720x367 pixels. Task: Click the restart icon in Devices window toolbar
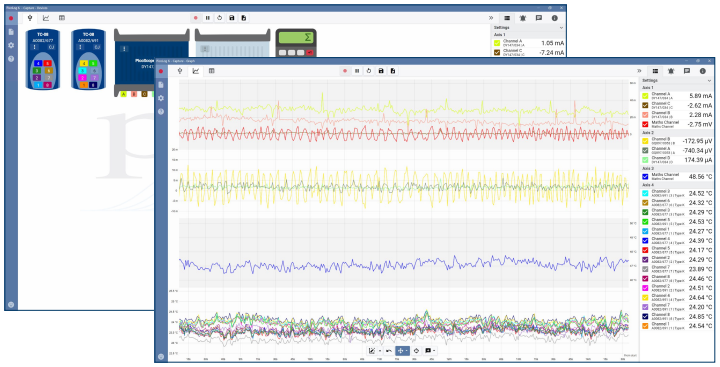(219, 18)
